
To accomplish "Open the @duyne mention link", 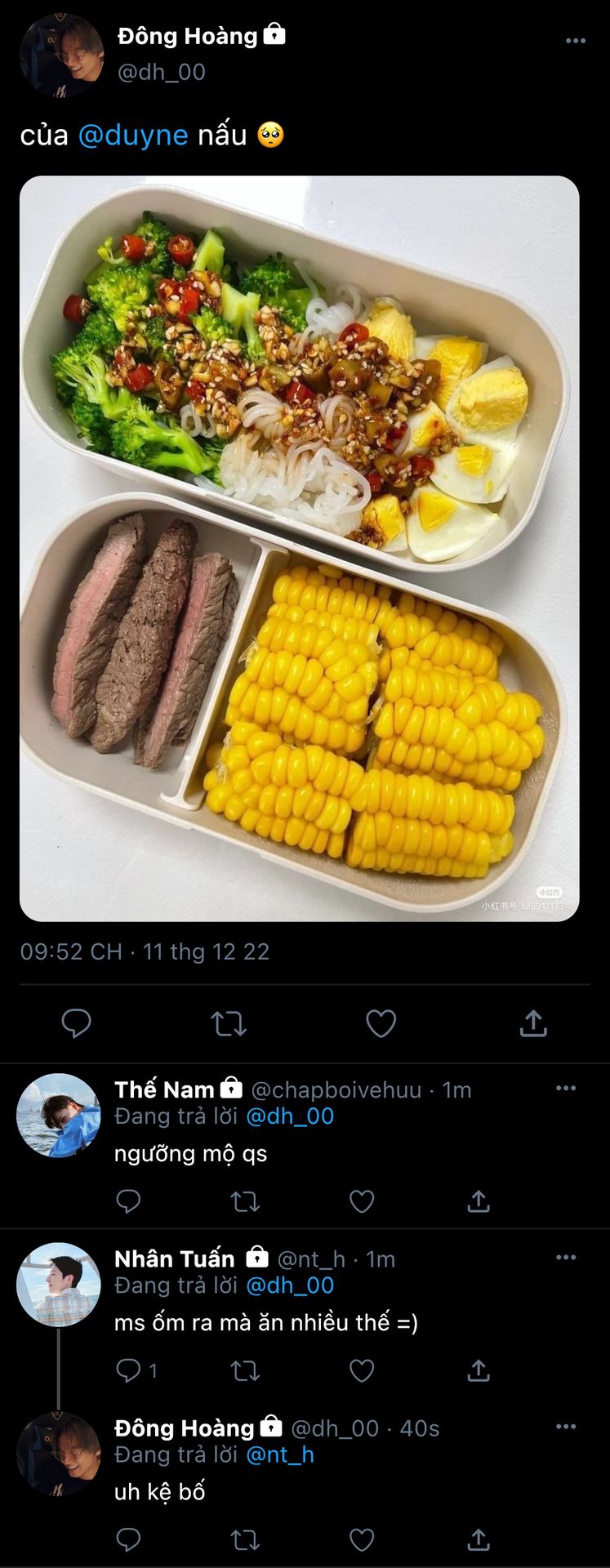I will (133, 135).
